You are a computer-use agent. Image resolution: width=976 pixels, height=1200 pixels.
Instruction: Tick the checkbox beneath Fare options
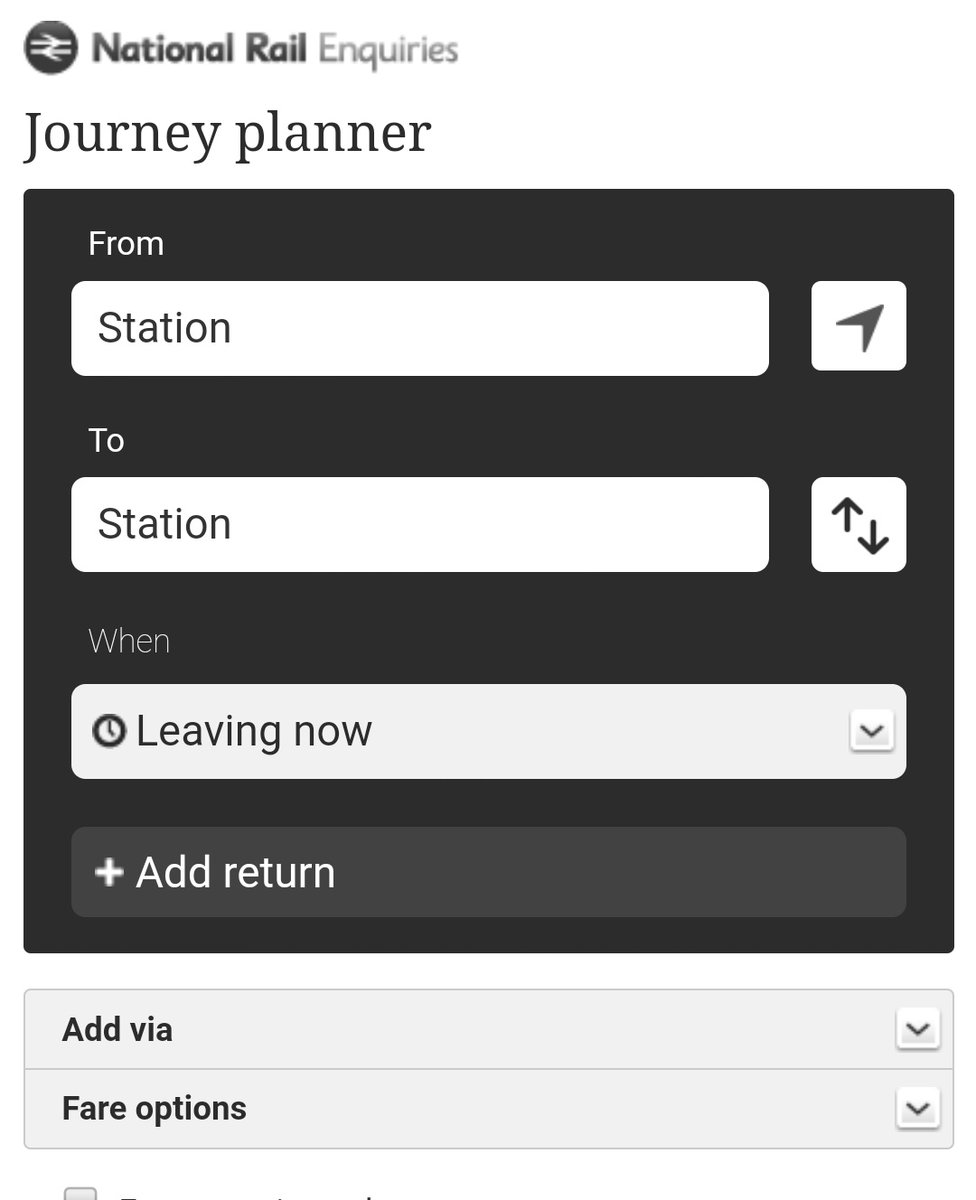(81, 1194)
